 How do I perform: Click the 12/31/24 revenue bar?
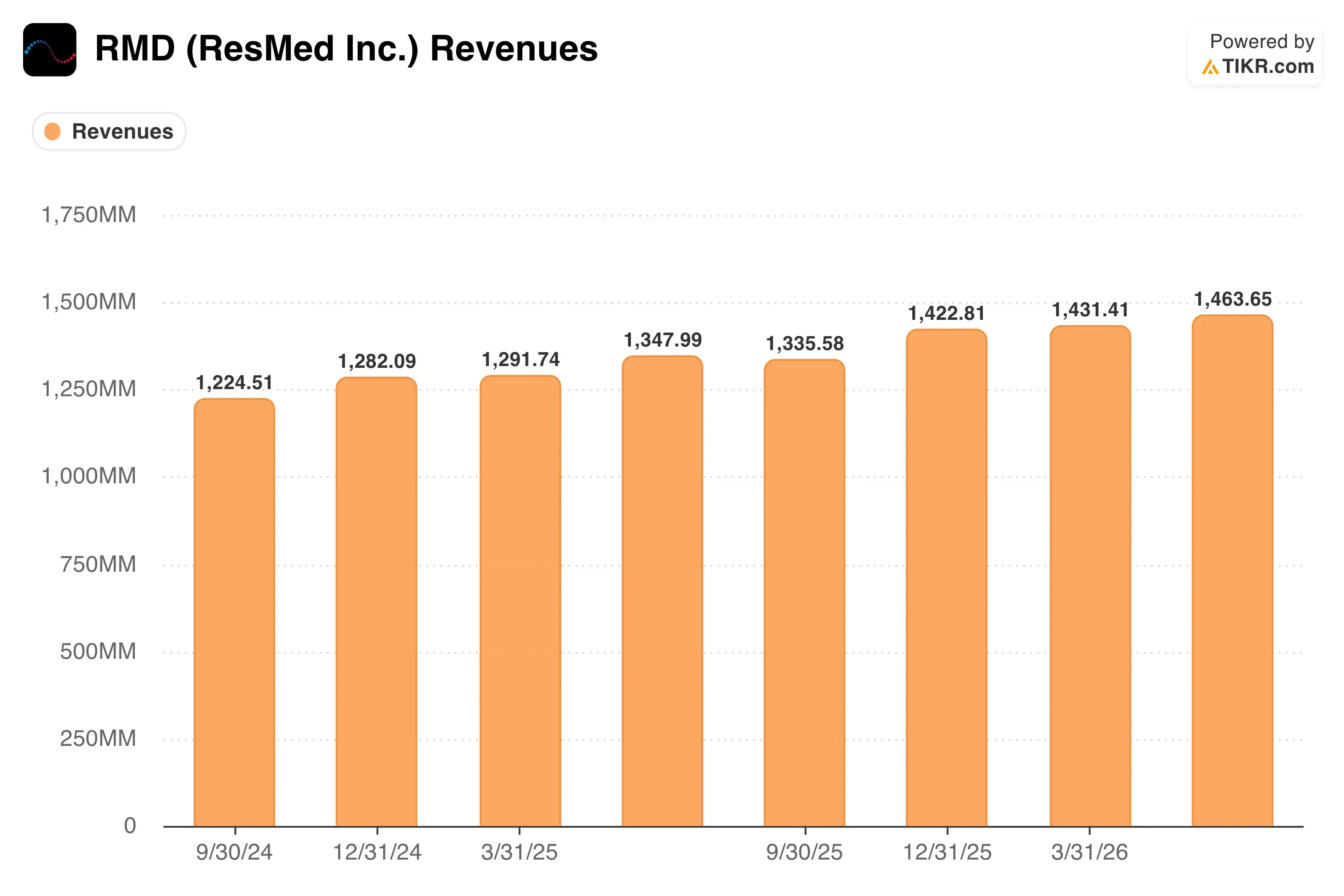[376, 602]
